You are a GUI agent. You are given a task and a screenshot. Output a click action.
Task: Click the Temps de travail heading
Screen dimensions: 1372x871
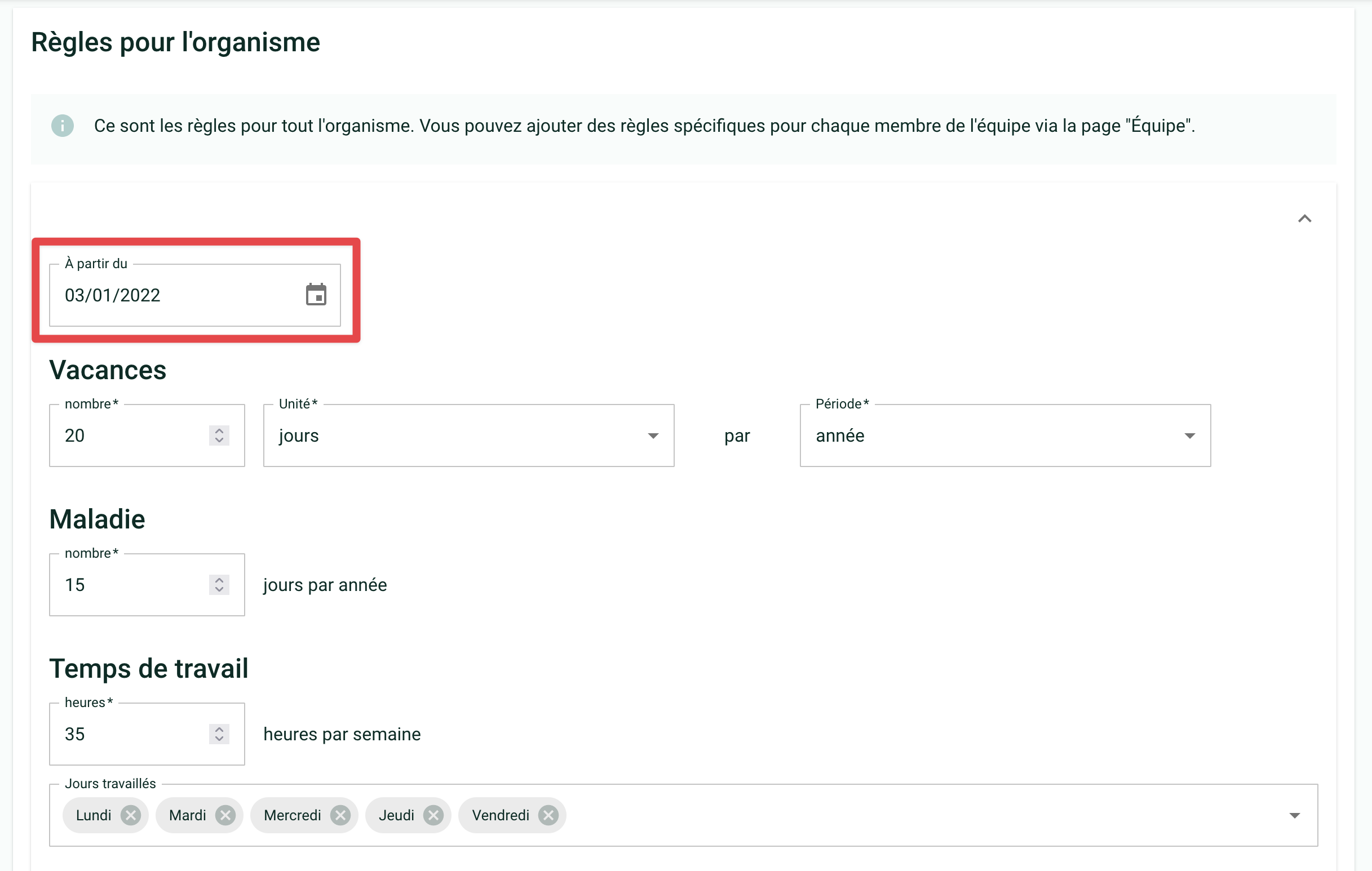pyautogui.click(x=149, y=669)
